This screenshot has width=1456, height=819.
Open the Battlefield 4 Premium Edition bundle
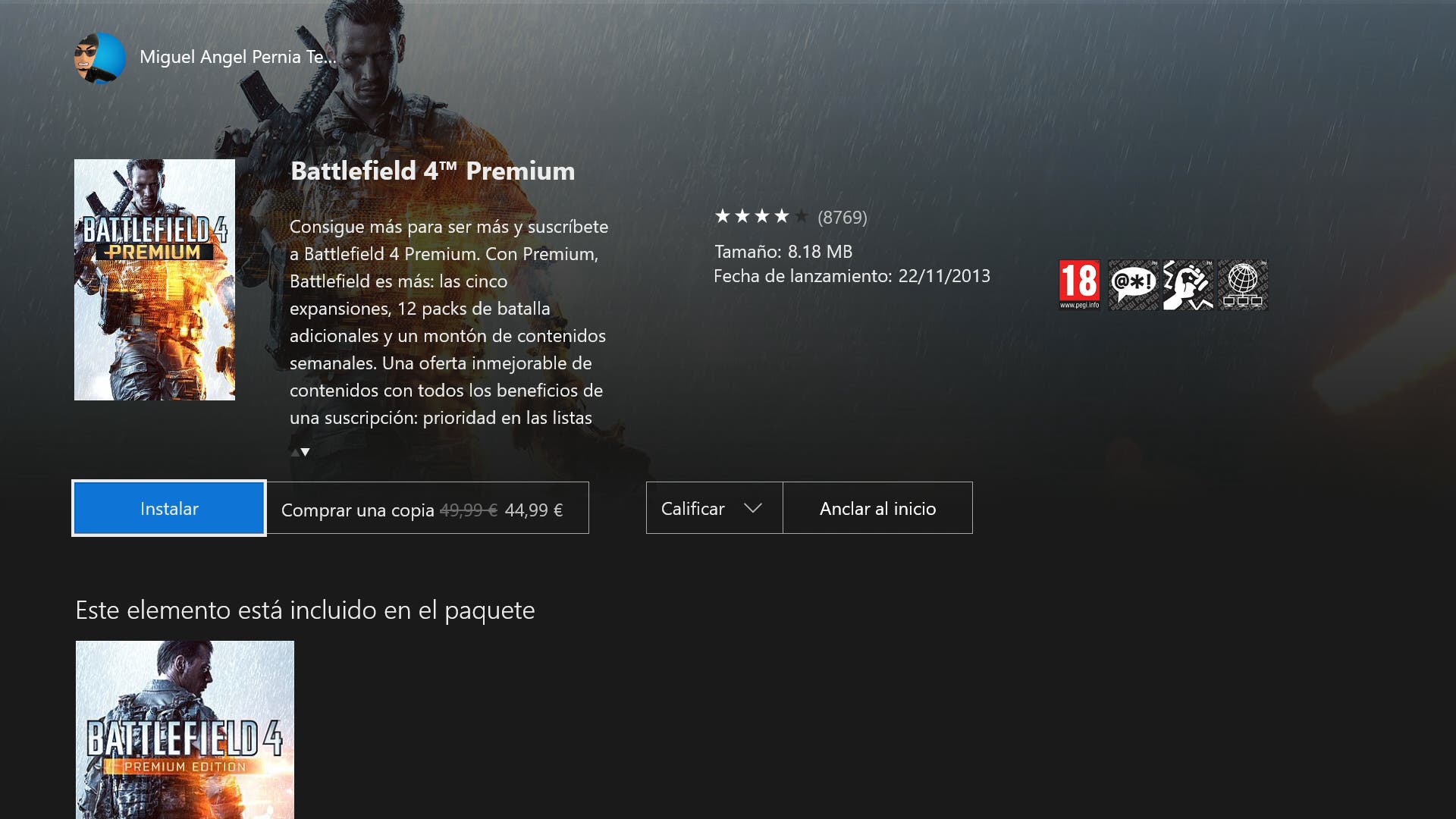pos(185,730)
